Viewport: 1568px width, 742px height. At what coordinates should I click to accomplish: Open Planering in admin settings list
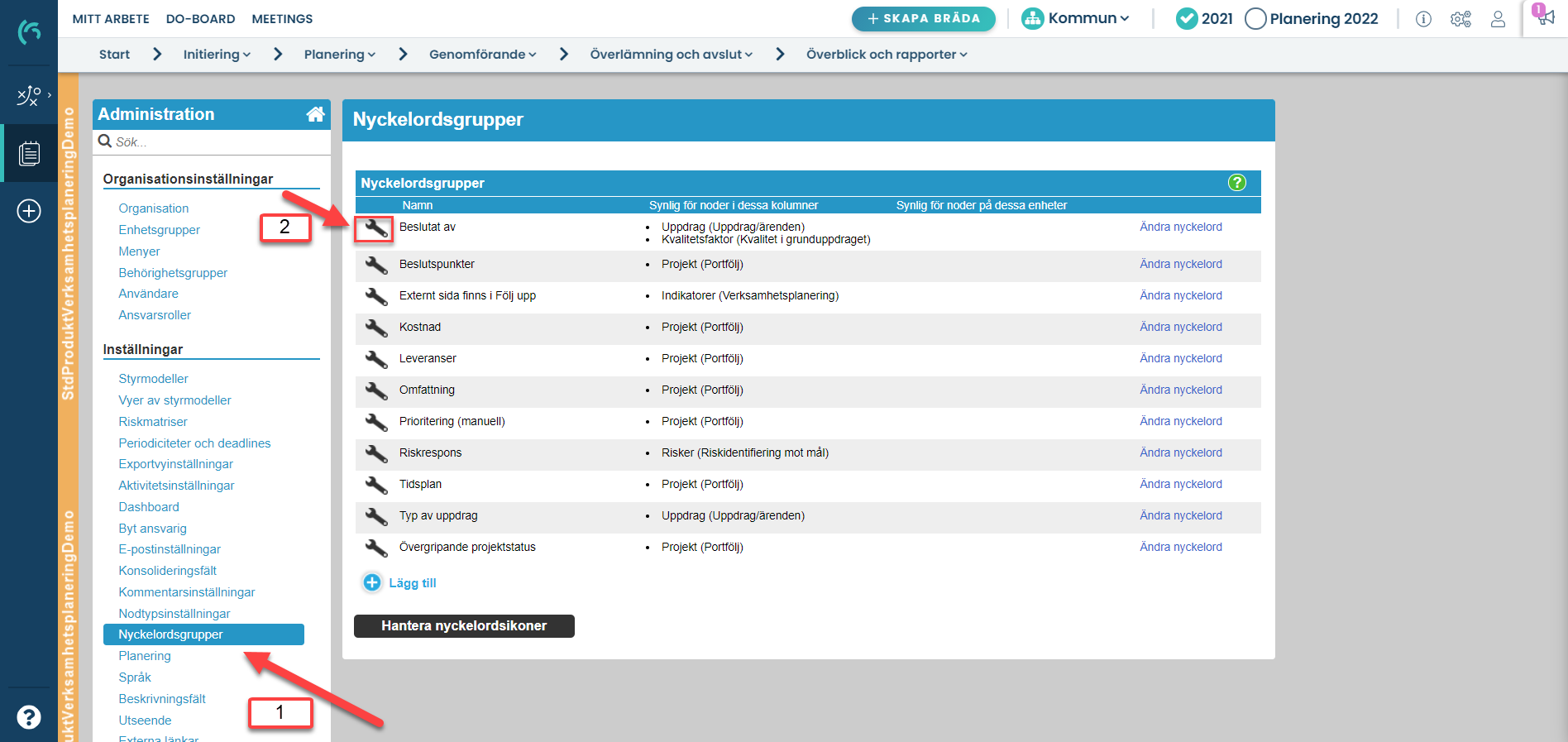pos(145,656)
